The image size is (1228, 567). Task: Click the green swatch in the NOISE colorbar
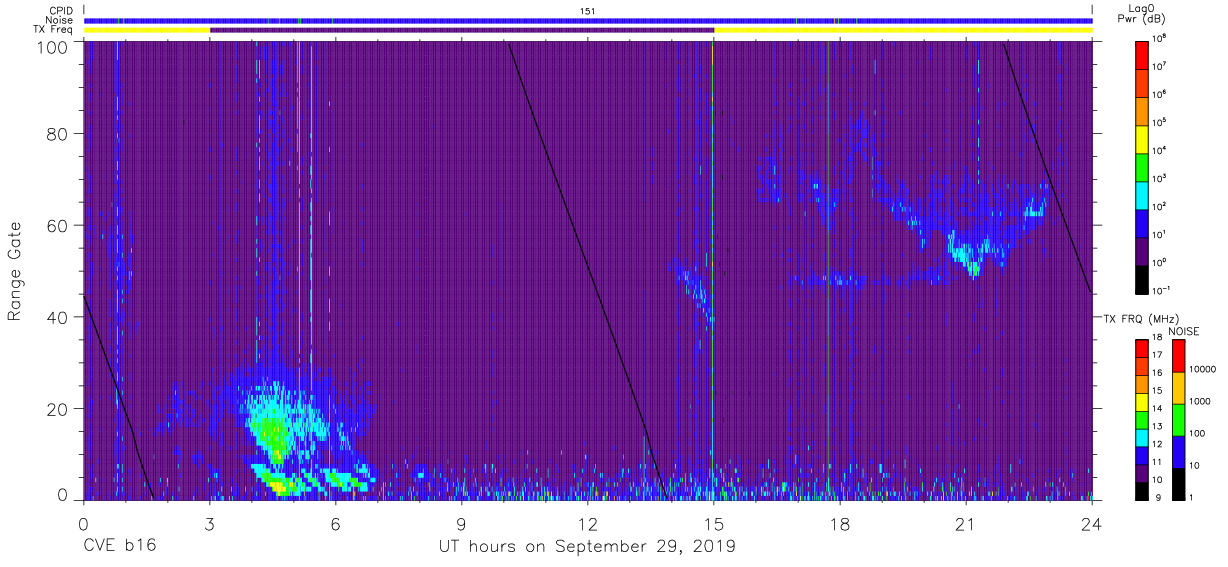1177,419
